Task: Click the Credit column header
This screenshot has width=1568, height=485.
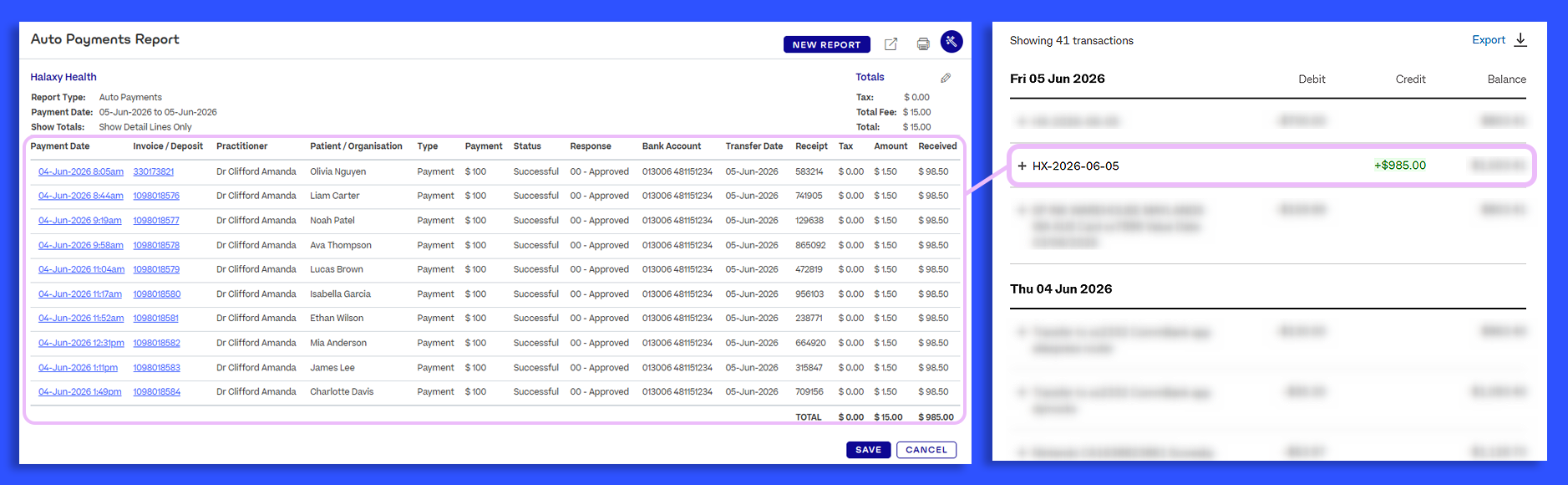Action: tap(1410, 79)
